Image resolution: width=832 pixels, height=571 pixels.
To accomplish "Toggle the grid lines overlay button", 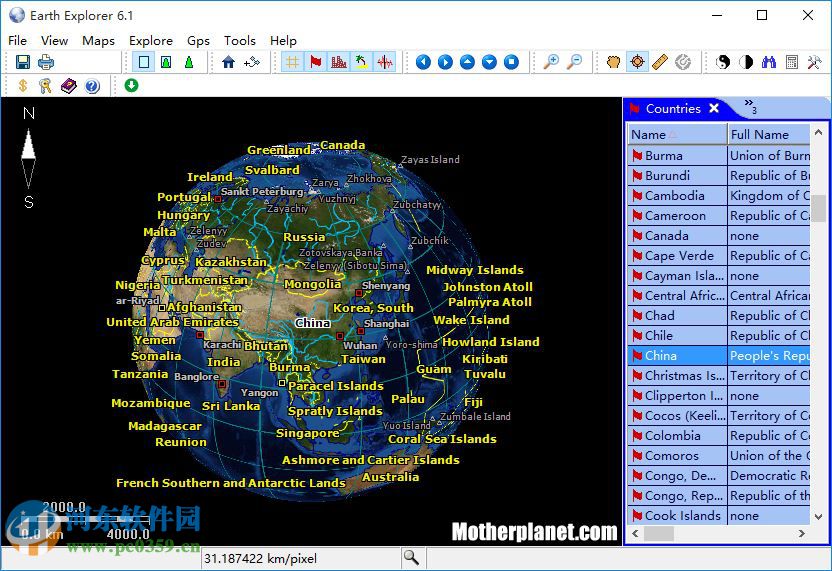I will click(x=292, y=62).
